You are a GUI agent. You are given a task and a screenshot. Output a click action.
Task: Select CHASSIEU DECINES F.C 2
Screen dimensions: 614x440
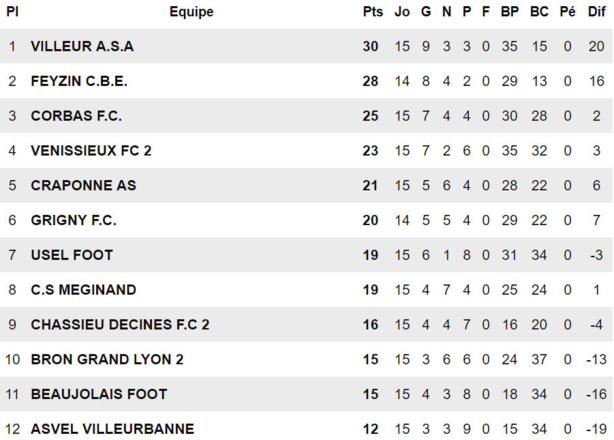click(x=120, y=325)
